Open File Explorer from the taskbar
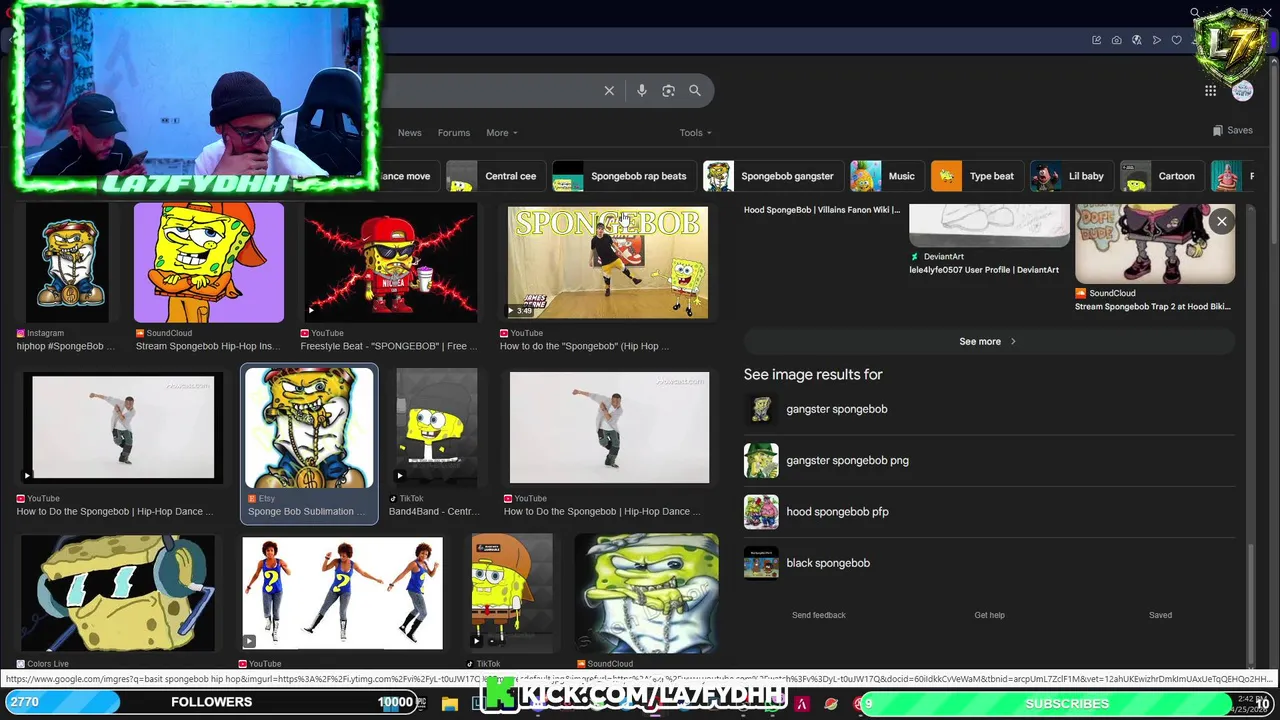The height and width of the screenshot is (720, 1280). coord(450,704)
